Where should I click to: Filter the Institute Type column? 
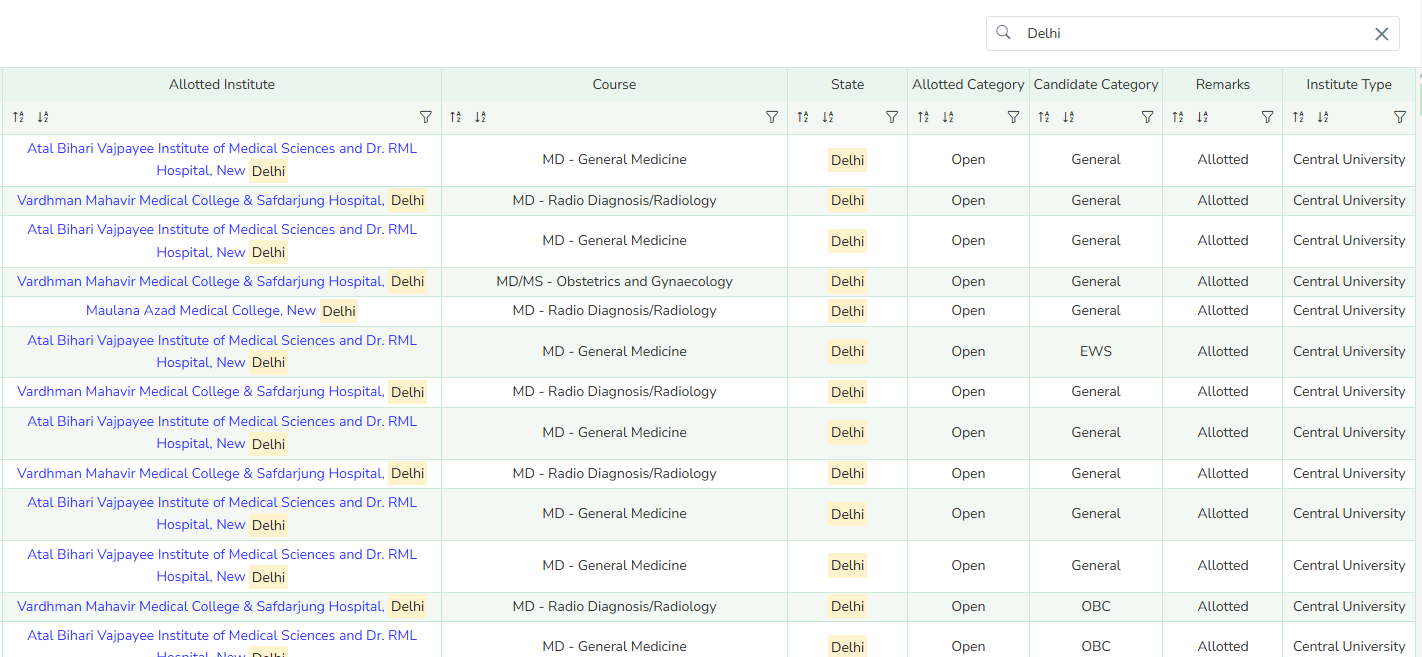[1400, 117]
